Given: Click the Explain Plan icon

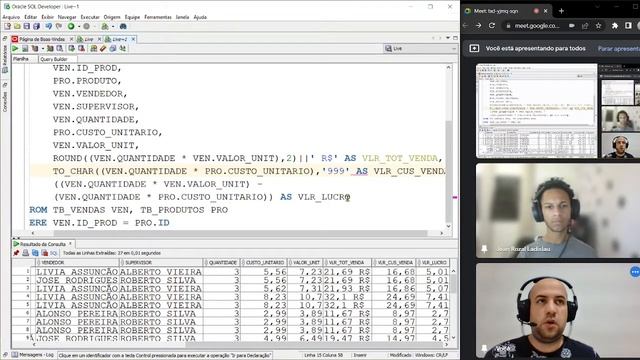Looking at the screenshot, I should [x=35, y=49].
